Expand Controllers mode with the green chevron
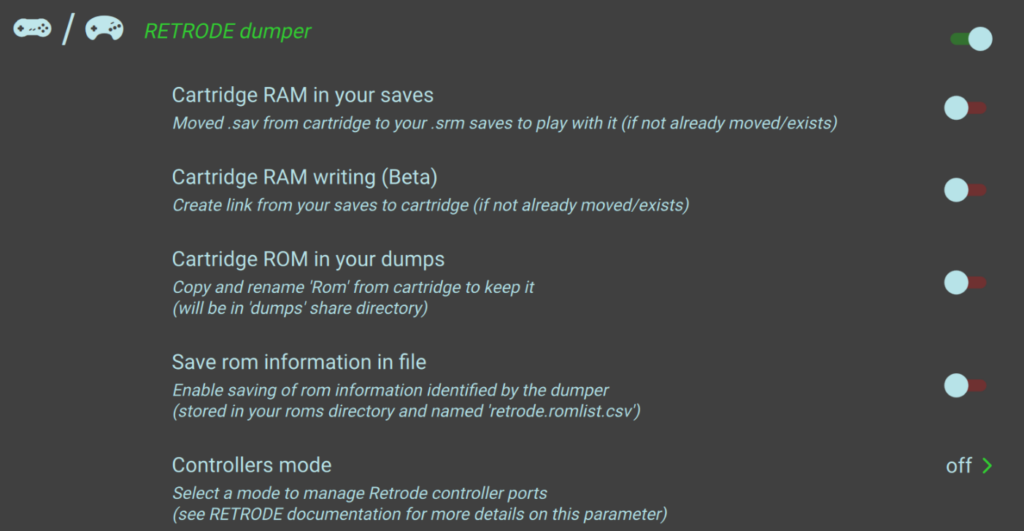1024x531 pixels. click(x=987, y=465)
